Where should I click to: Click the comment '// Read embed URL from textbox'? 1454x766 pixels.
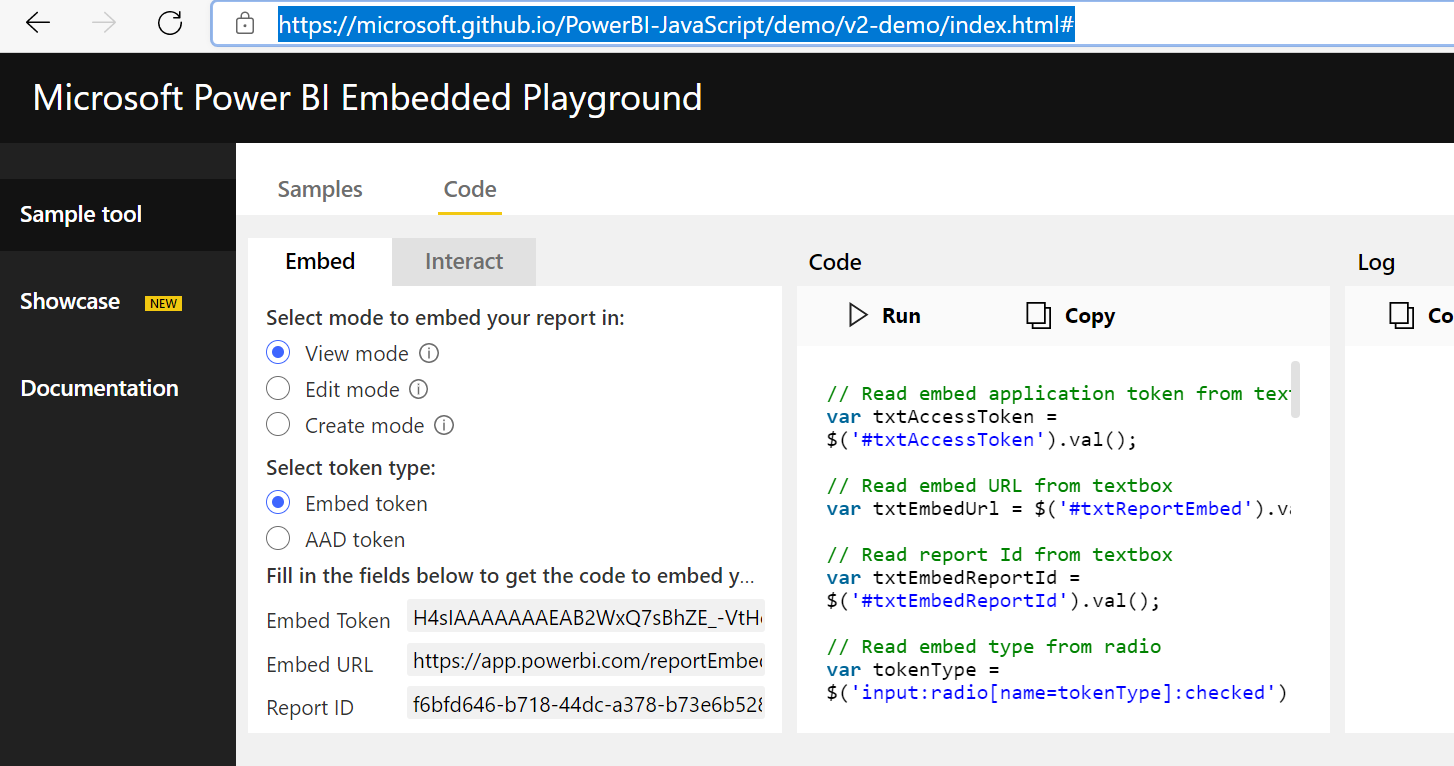pyautogui.click(x=1000, y=485)
